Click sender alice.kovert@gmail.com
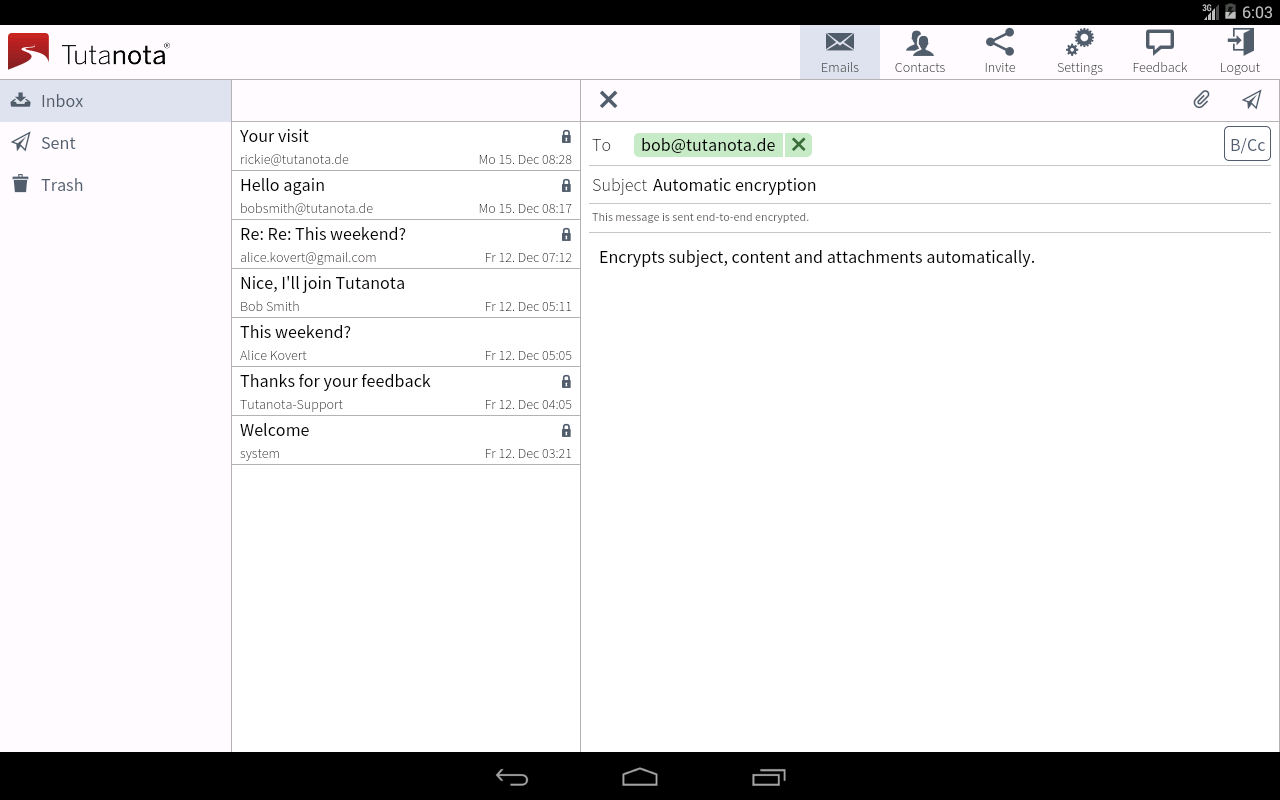The image size is (1280, 800). 308,258
